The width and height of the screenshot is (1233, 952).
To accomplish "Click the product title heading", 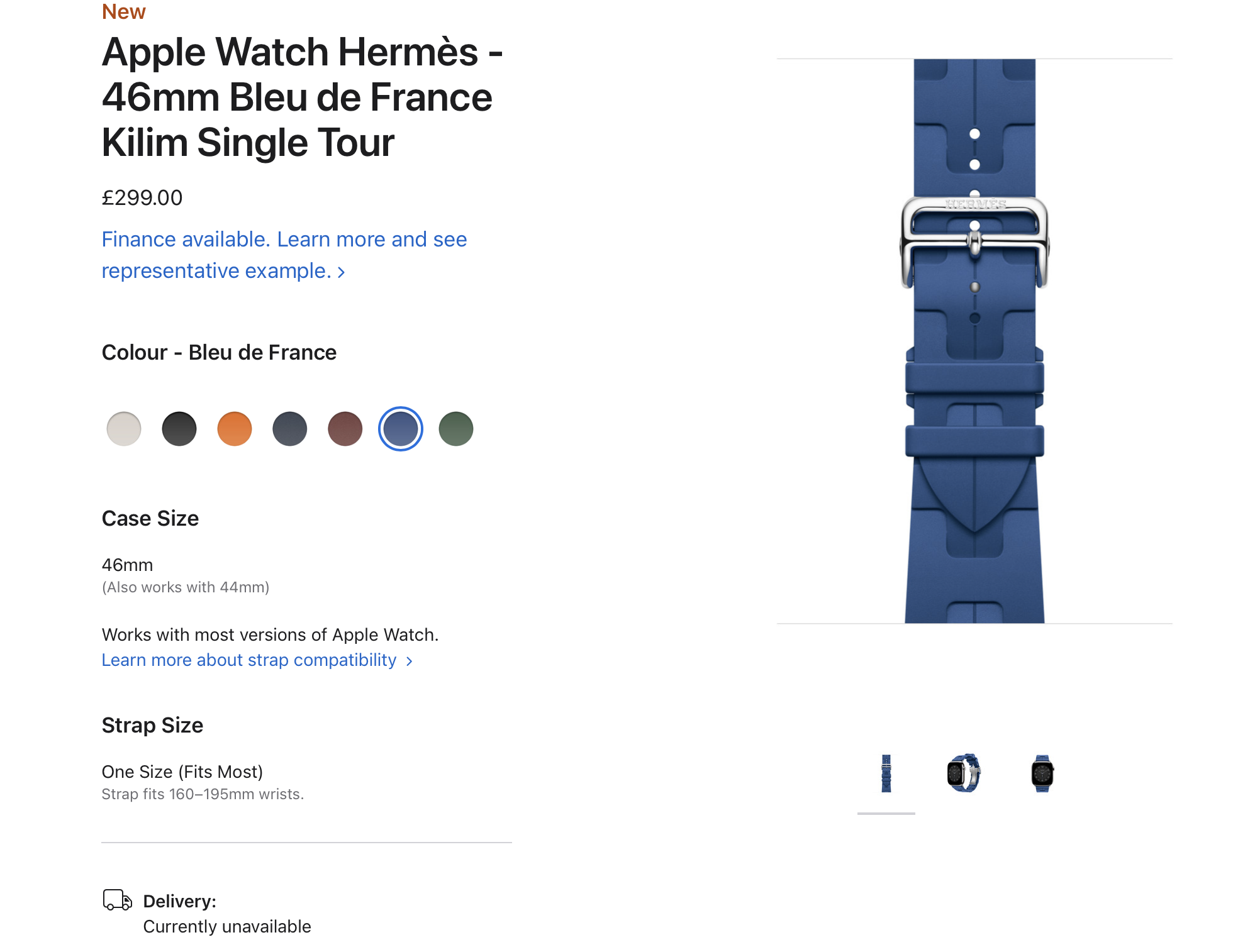I will pyautogui.click(x=303, y=97).
